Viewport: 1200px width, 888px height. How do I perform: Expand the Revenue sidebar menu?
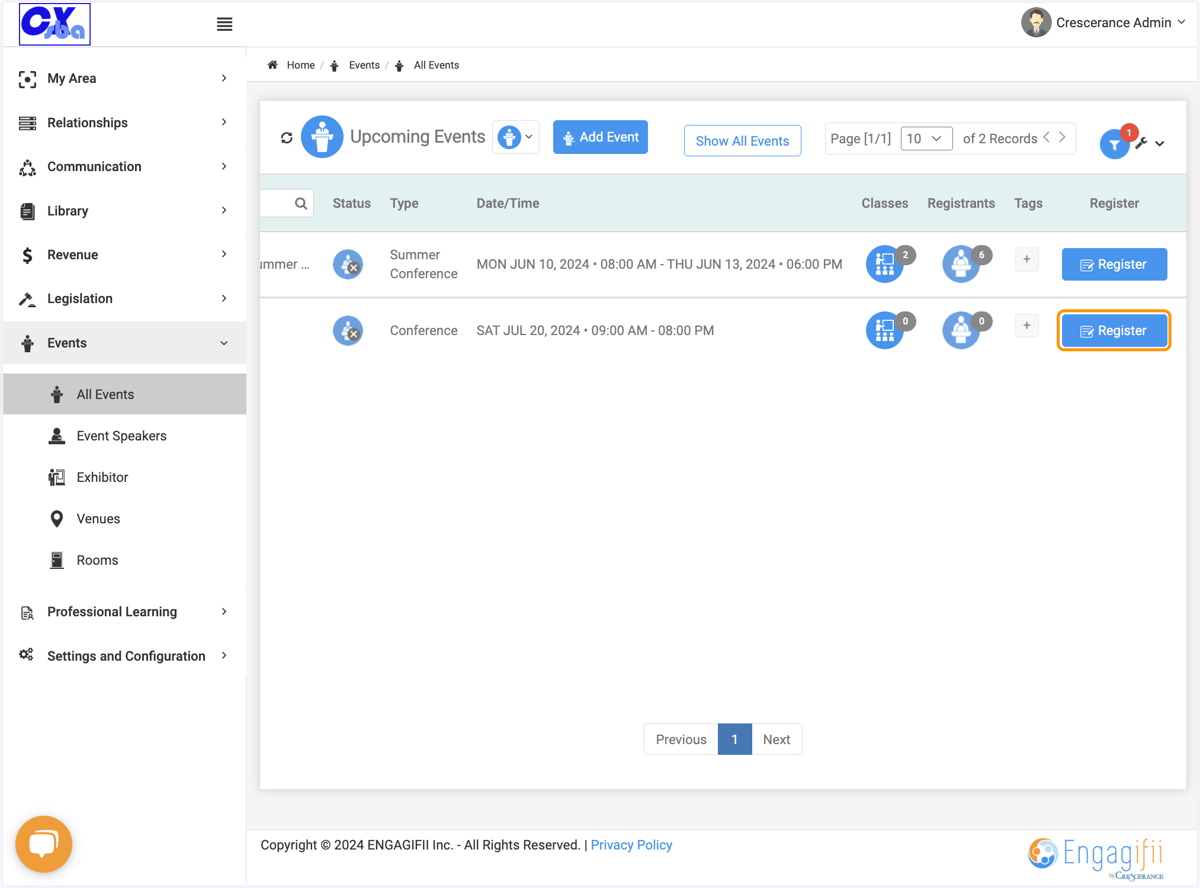(124, 255)
